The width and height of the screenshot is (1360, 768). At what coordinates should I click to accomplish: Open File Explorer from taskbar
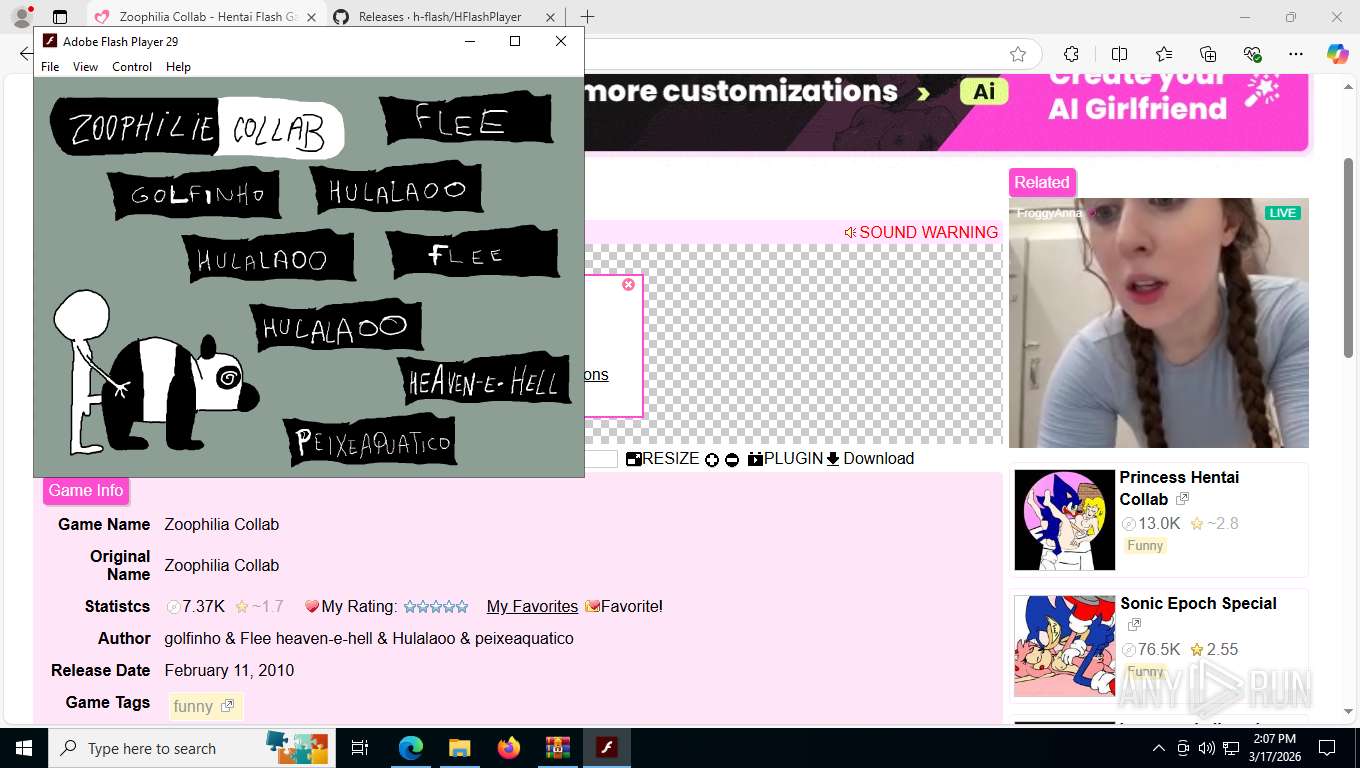click(459, 748)
